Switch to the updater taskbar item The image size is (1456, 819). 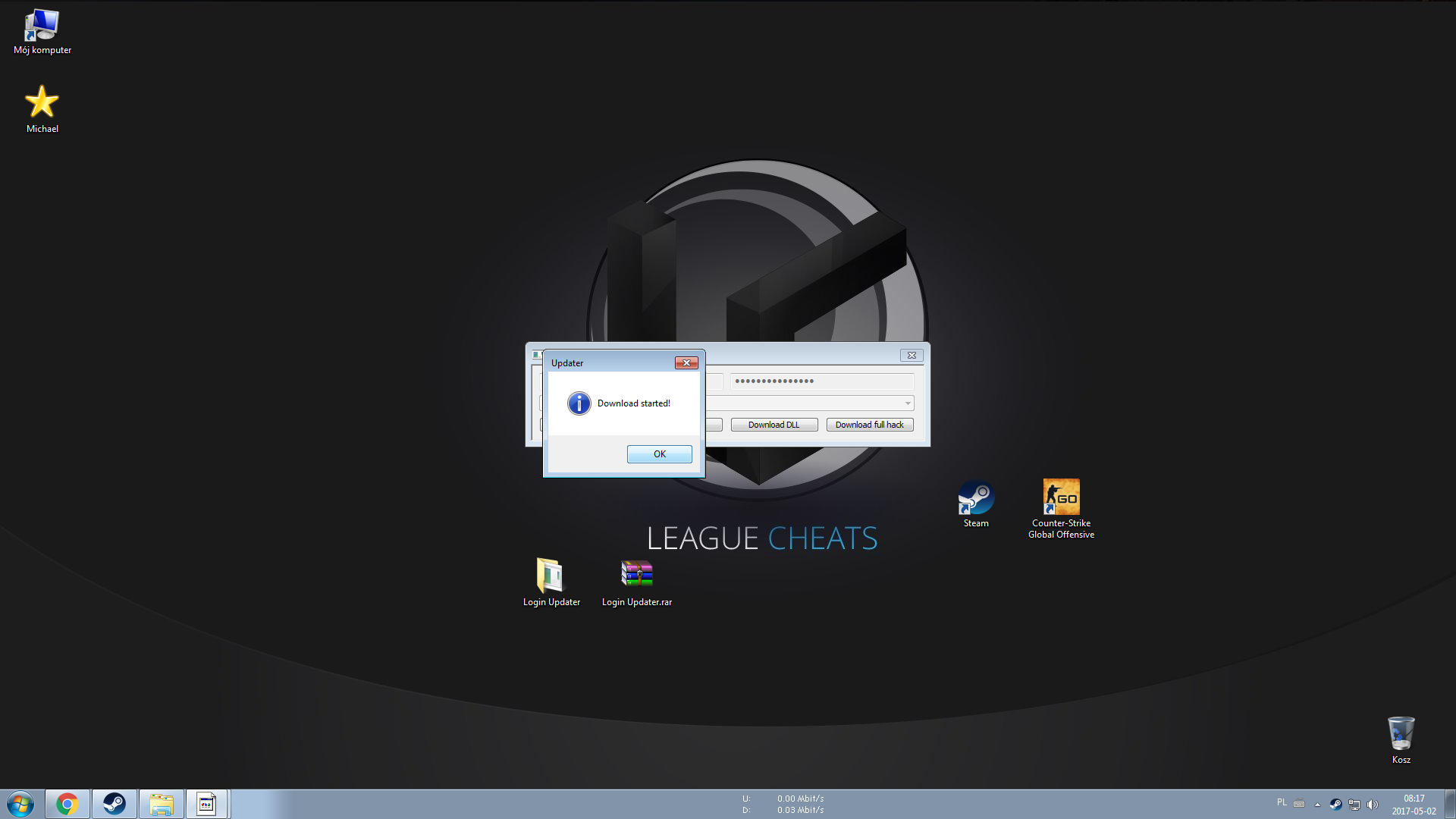[206, 804]
